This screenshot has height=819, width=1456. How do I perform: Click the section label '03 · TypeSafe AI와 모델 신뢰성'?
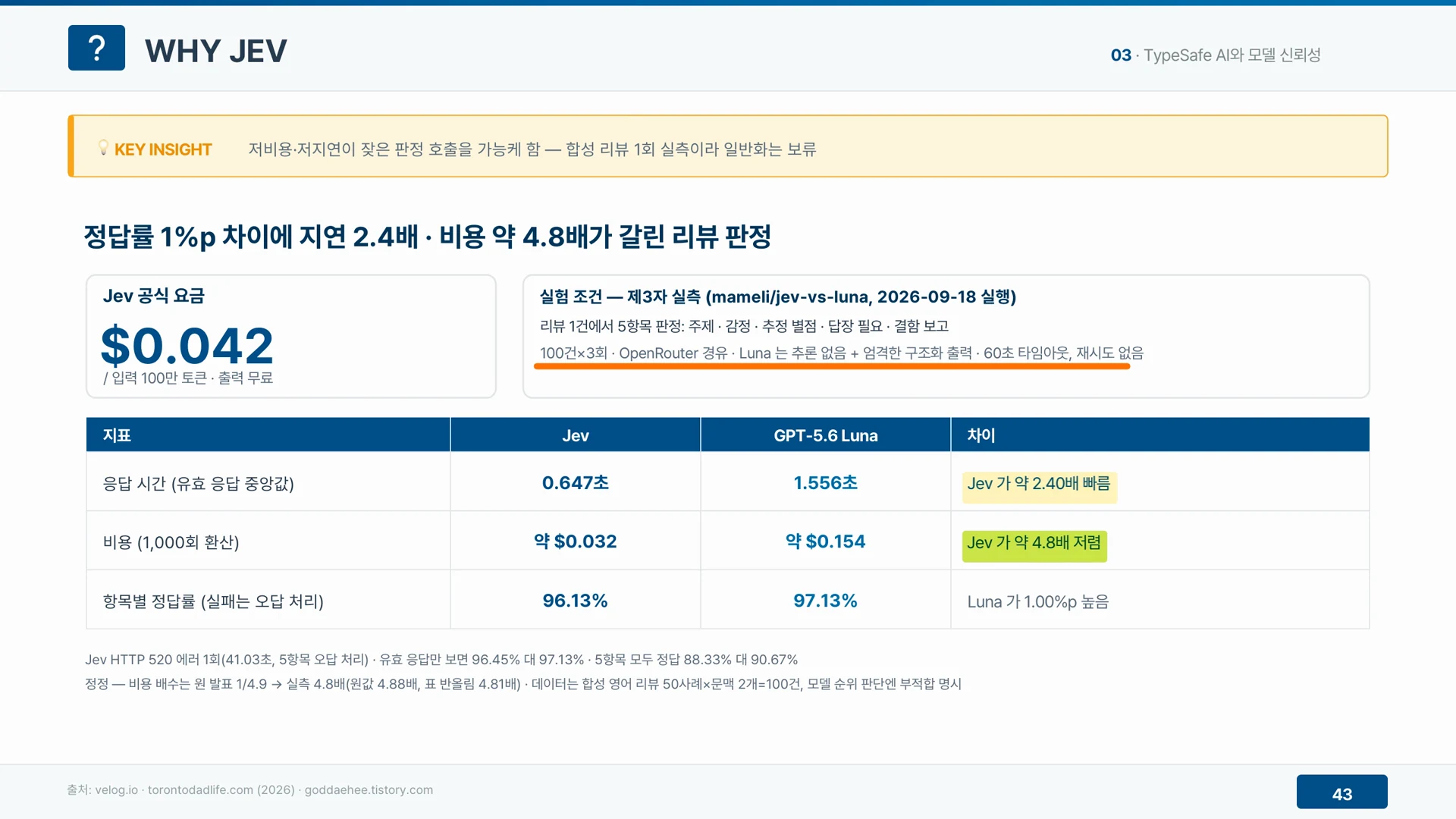[x=1216, y=55]
